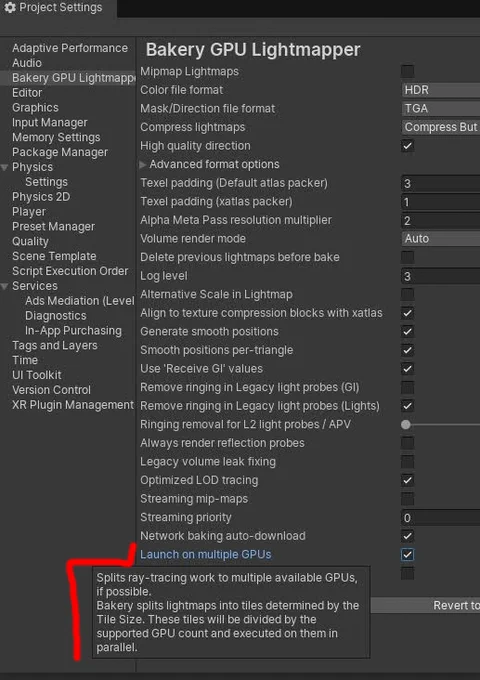Toggle Optimized LOD tracing checkbox

(407, 480)
